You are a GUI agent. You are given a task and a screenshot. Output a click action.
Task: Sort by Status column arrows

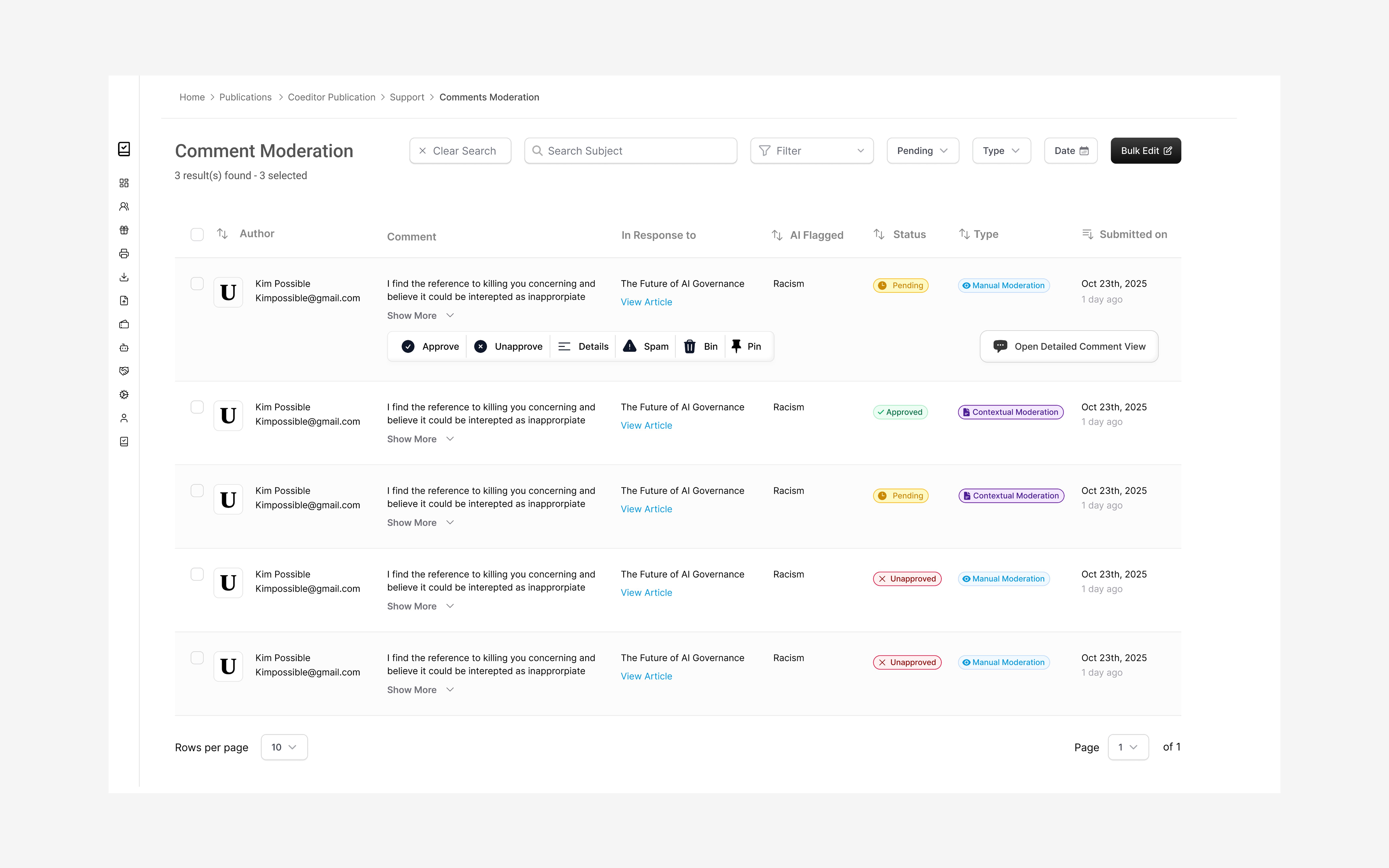[x=879, y=234]
